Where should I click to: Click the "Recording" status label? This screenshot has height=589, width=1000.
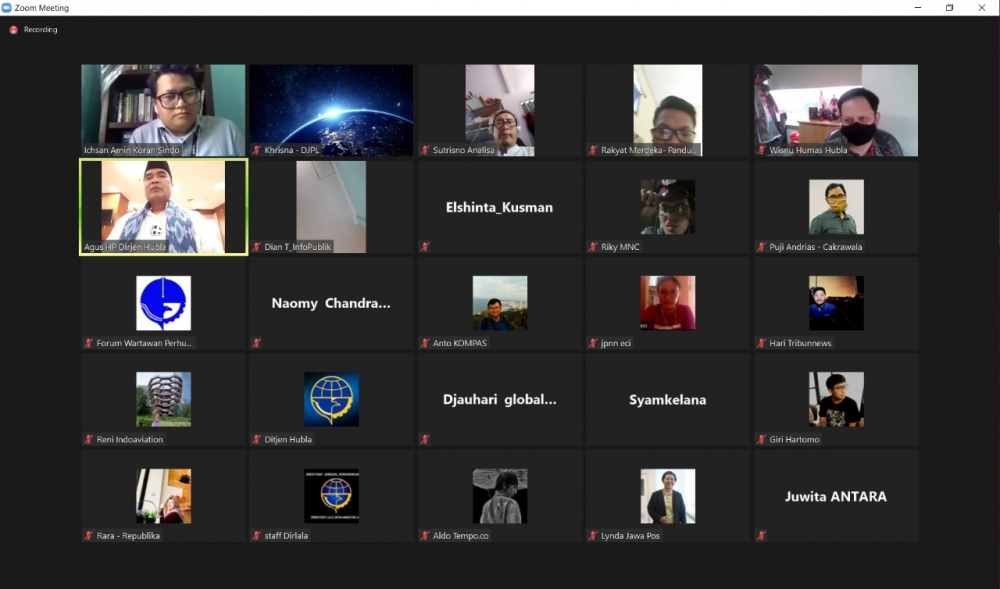(40, 30)
